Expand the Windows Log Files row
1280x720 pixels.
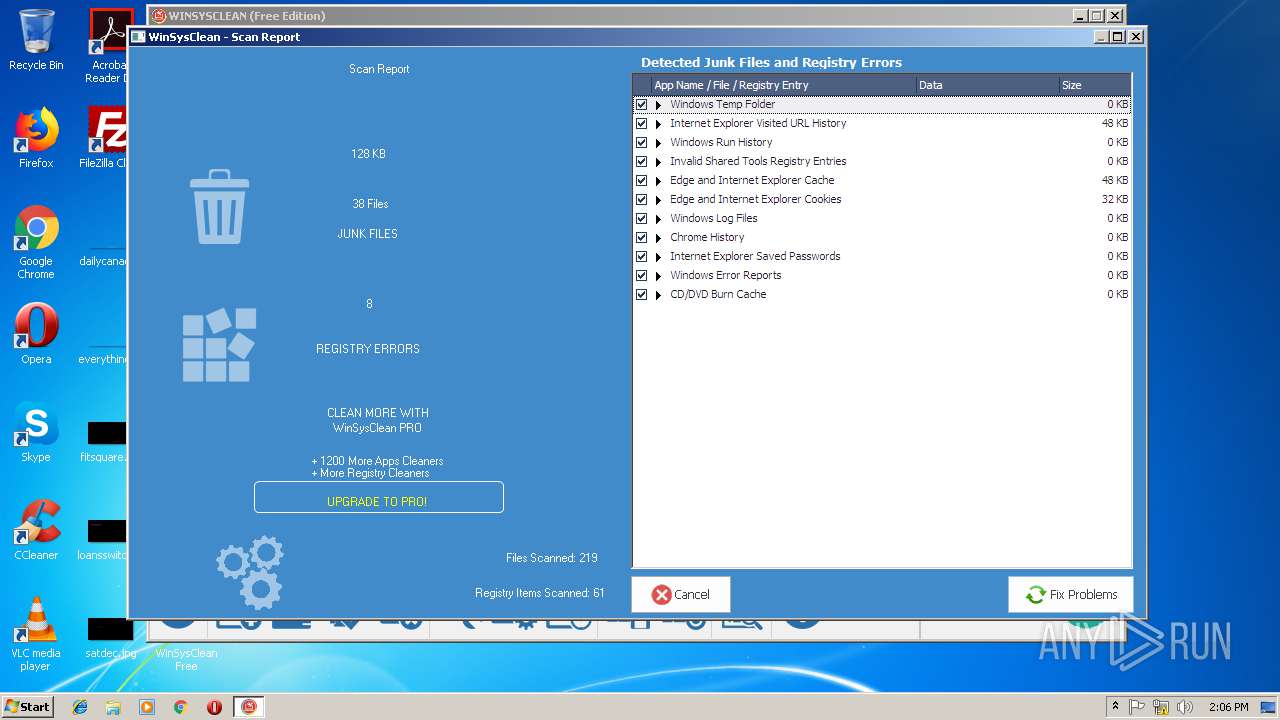(x=658, y=219)
